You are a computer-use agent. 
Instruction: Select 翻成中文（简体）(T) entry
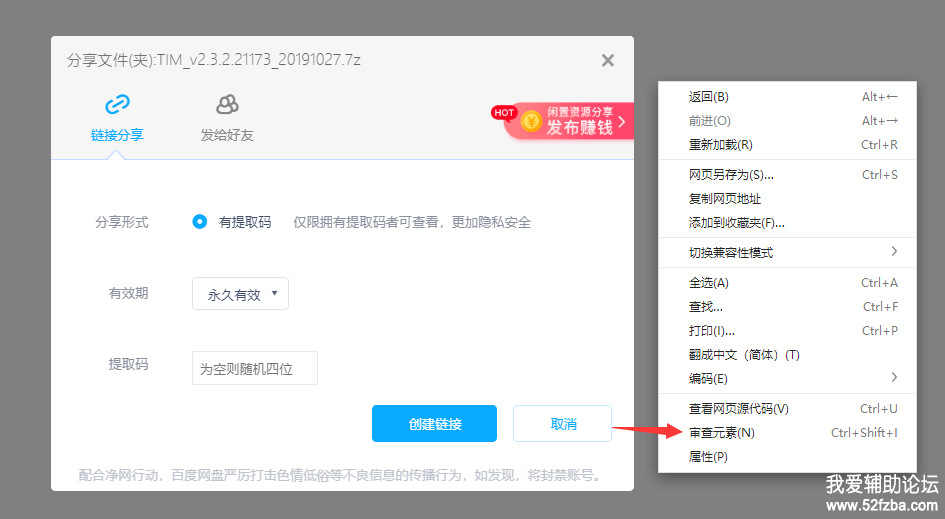pyautogui.click(x=787, y=355)
